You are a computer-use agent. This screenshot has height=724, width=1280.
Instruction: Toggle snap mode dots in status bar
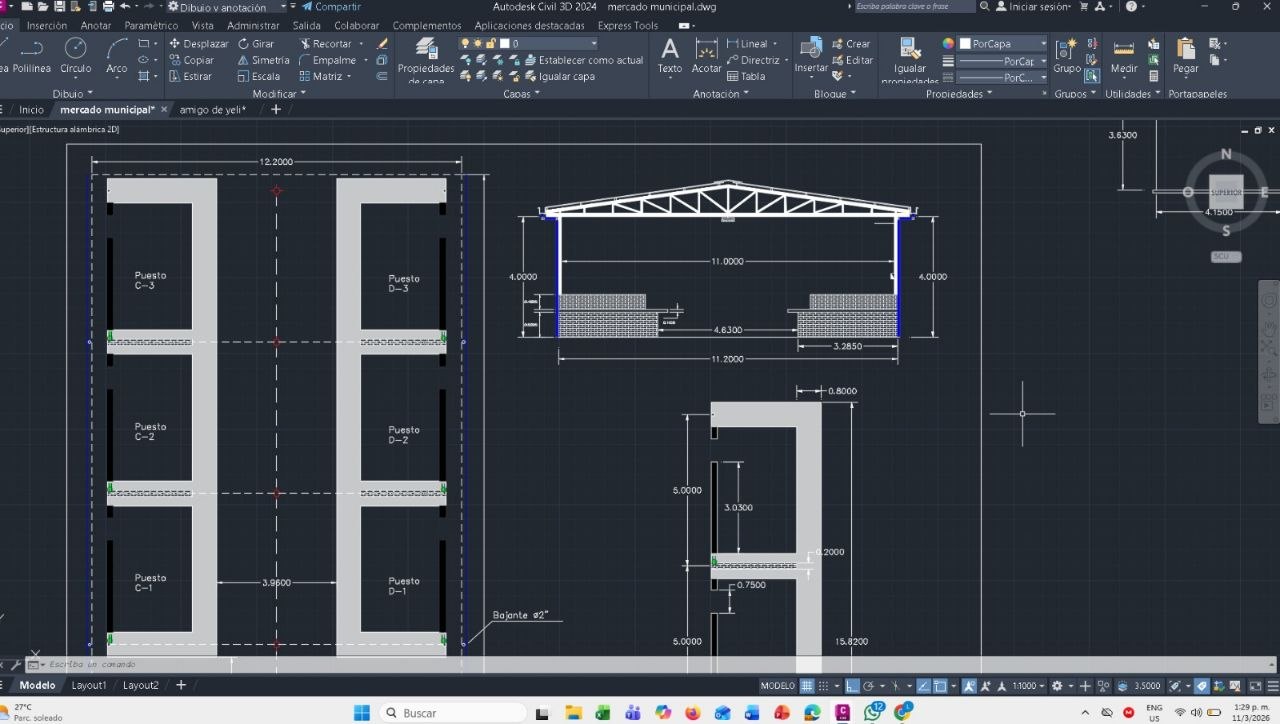point(824,686)
